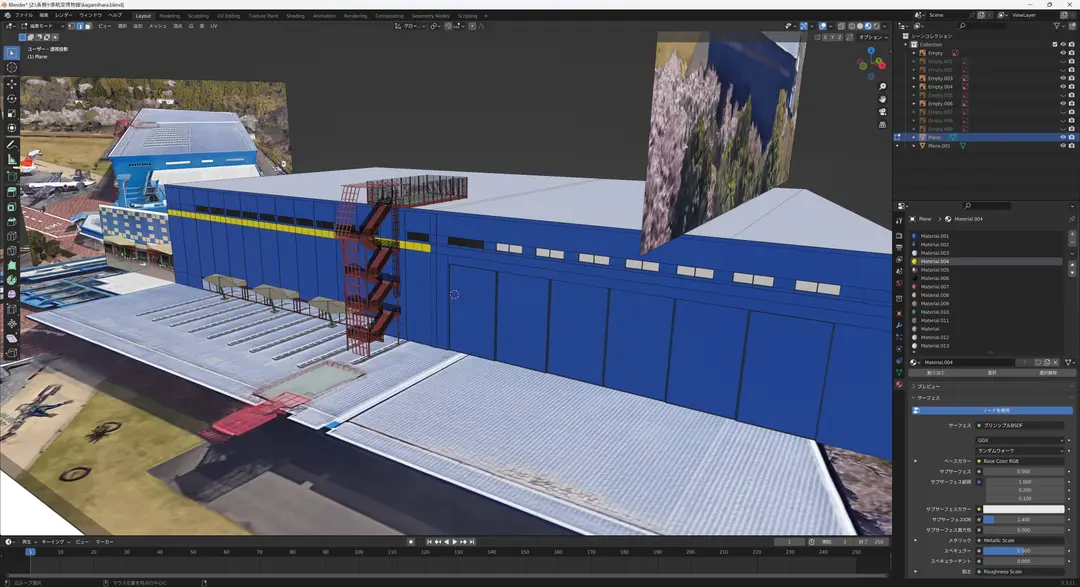The width and height of the screenshot is (1080, 587).
Task: Click subsurface color white swatch
Action: [x=1024, y=509]
